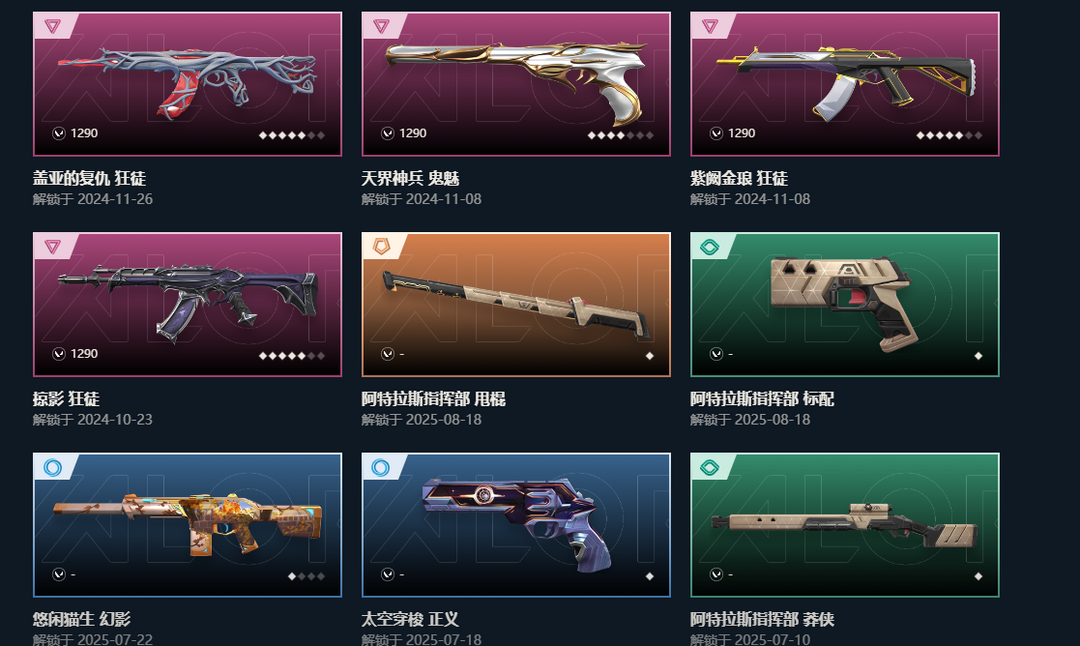Open the 阿特拉斯指挥部 甩棍 title link
1080x646 pixels.
433,399
